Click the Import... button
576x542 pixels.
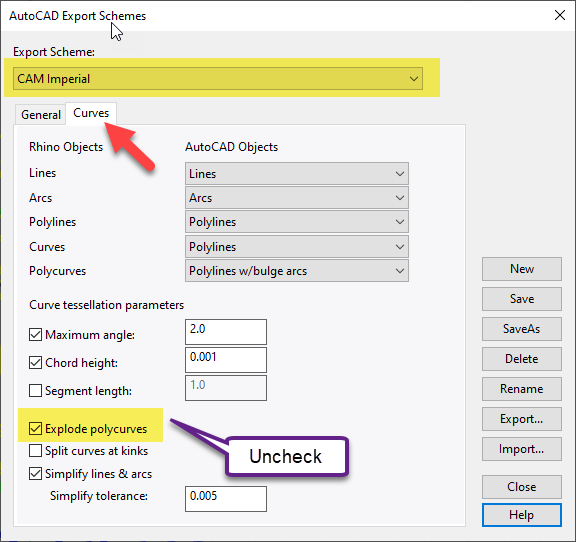(522, 449)
